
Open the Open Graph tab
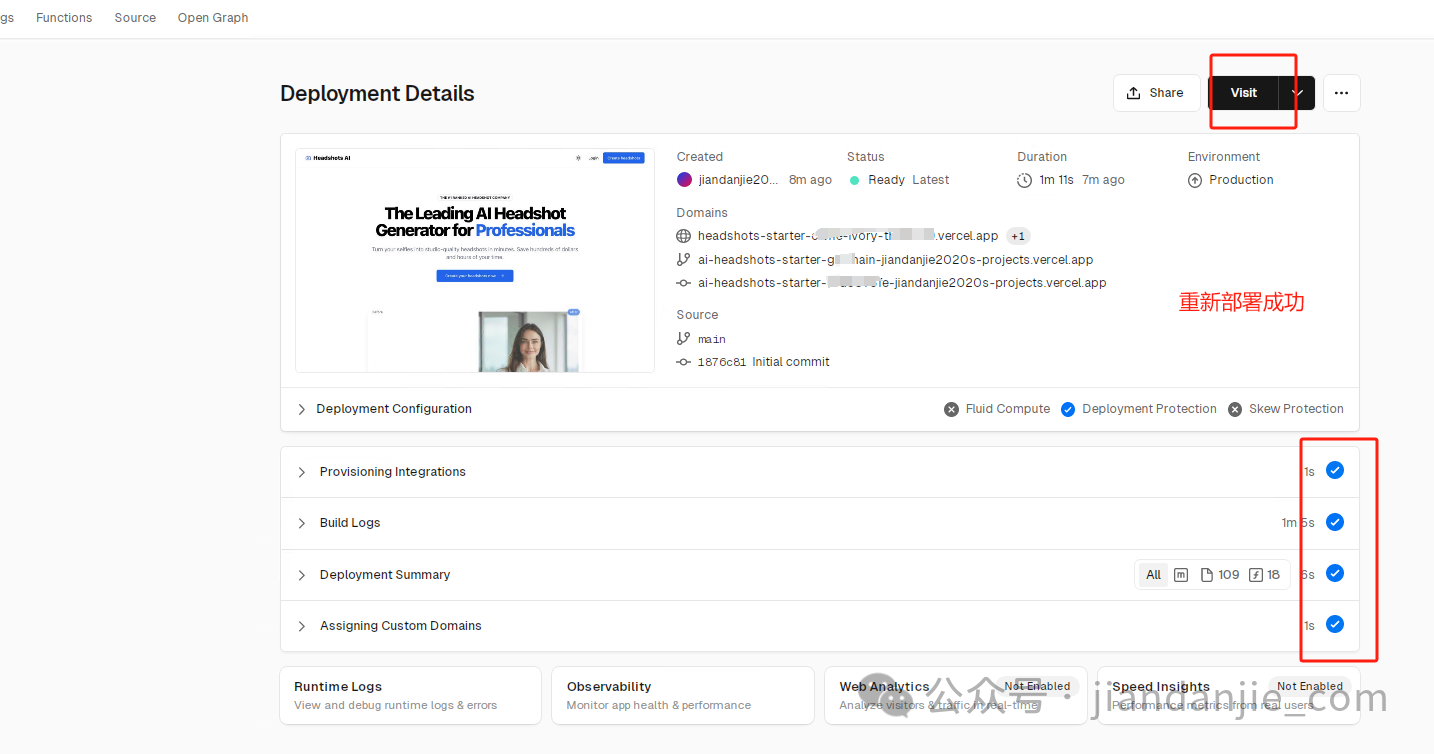[213, 18]
